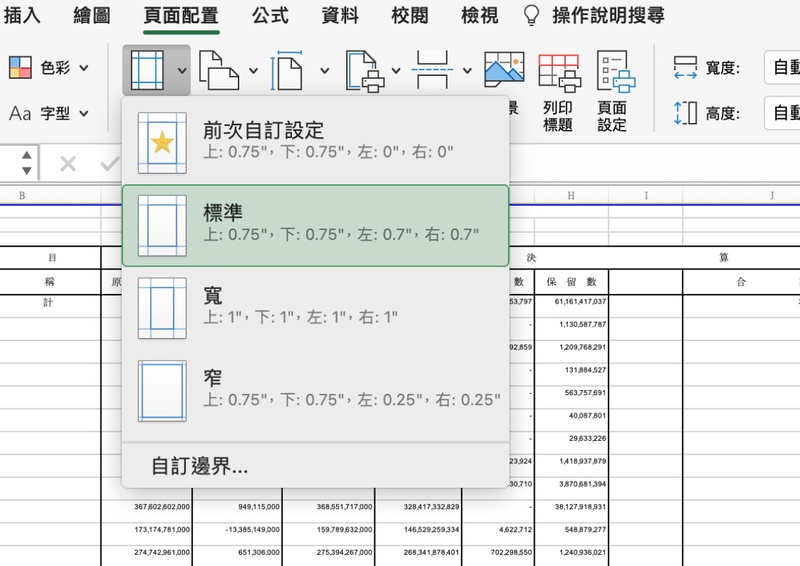The image size is (800, 566).
Task: Click the 高度 height scaling icon
Action: [x=685, y=113]
